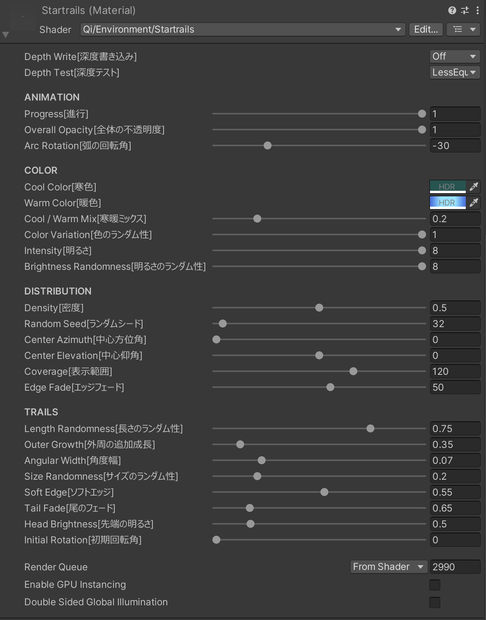Viewport: 486px width, 620px height.
Task: Open shader list options icon beside Edit
Action: [x=463, y=29]
